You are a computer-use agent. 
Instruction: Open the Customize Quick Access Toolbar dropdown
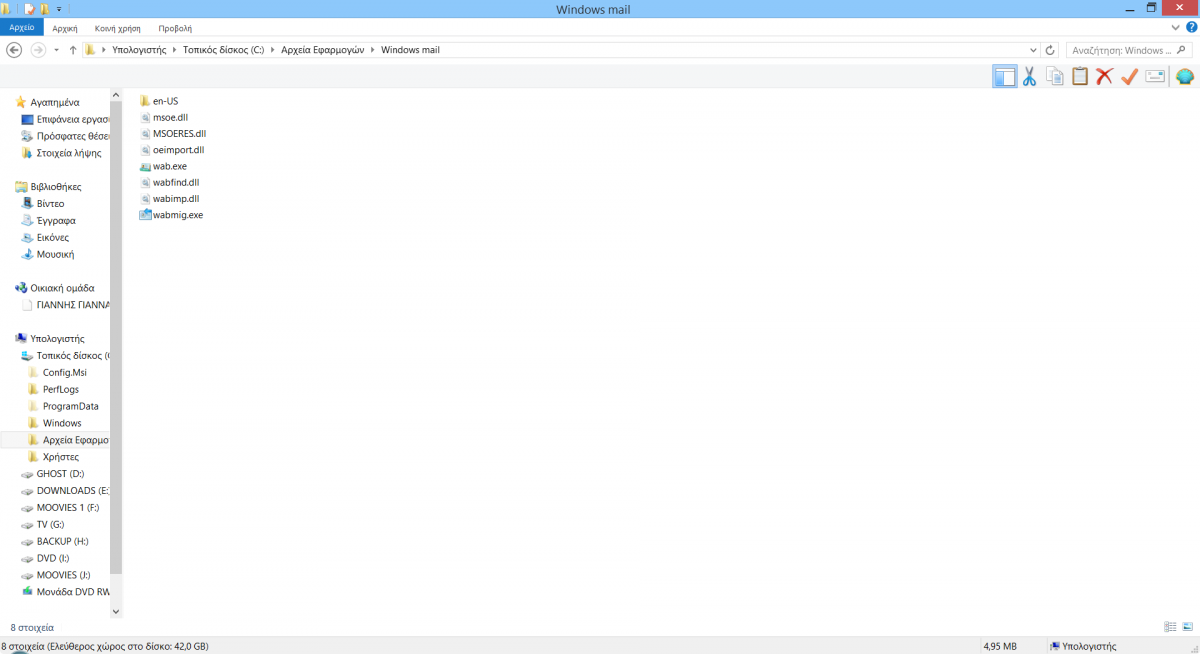pos(59,9)
